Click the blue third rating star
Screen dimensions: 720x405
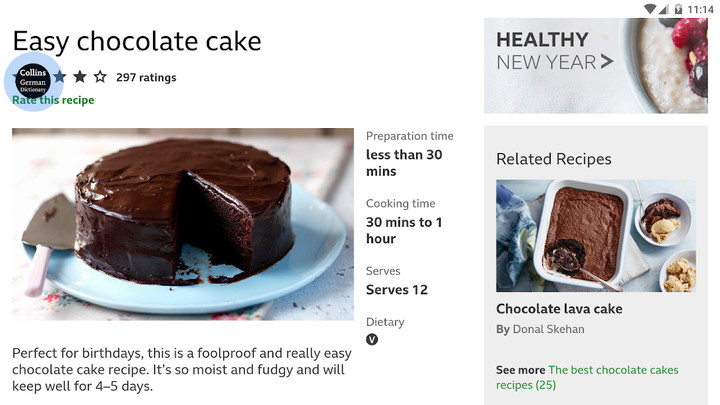coord(60,76)
